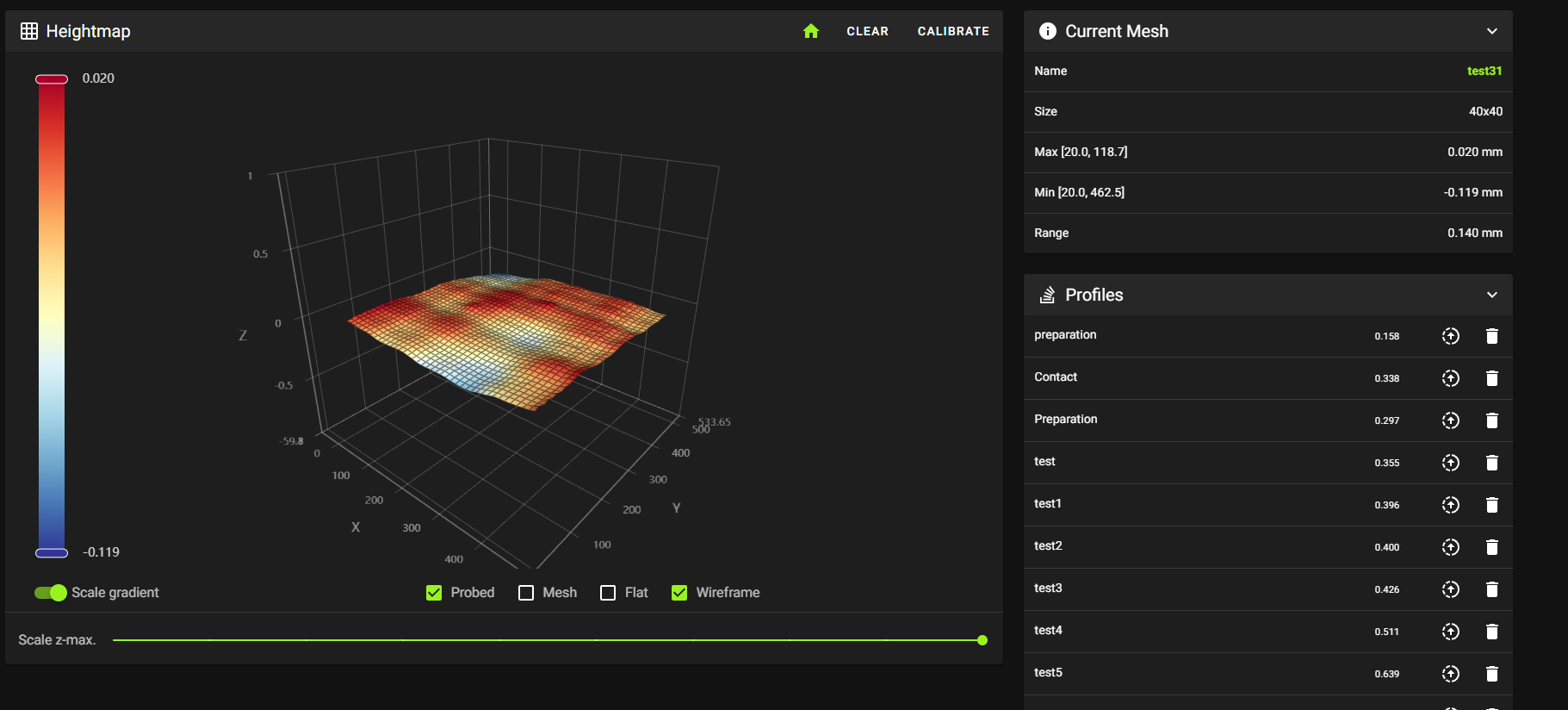The image size is (1568, 710).
Task: Click the Heightmap grid icon
Action: (x=29, y=31)
